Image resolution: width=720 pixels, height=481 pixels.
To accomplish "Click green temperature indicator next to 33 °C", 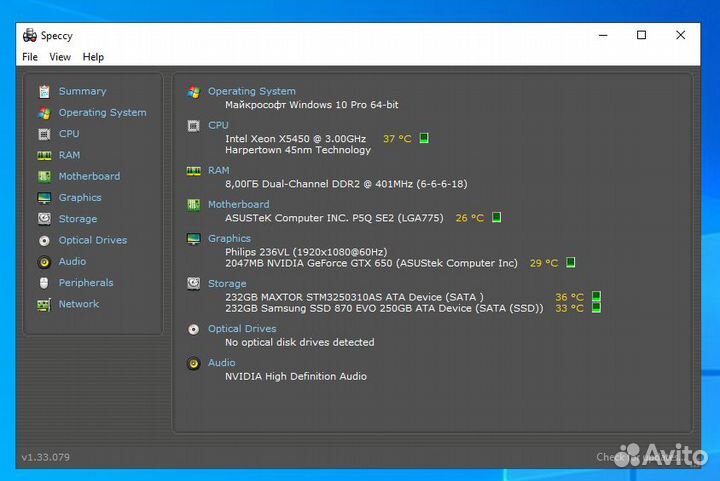I will click(x=596, y=308).
